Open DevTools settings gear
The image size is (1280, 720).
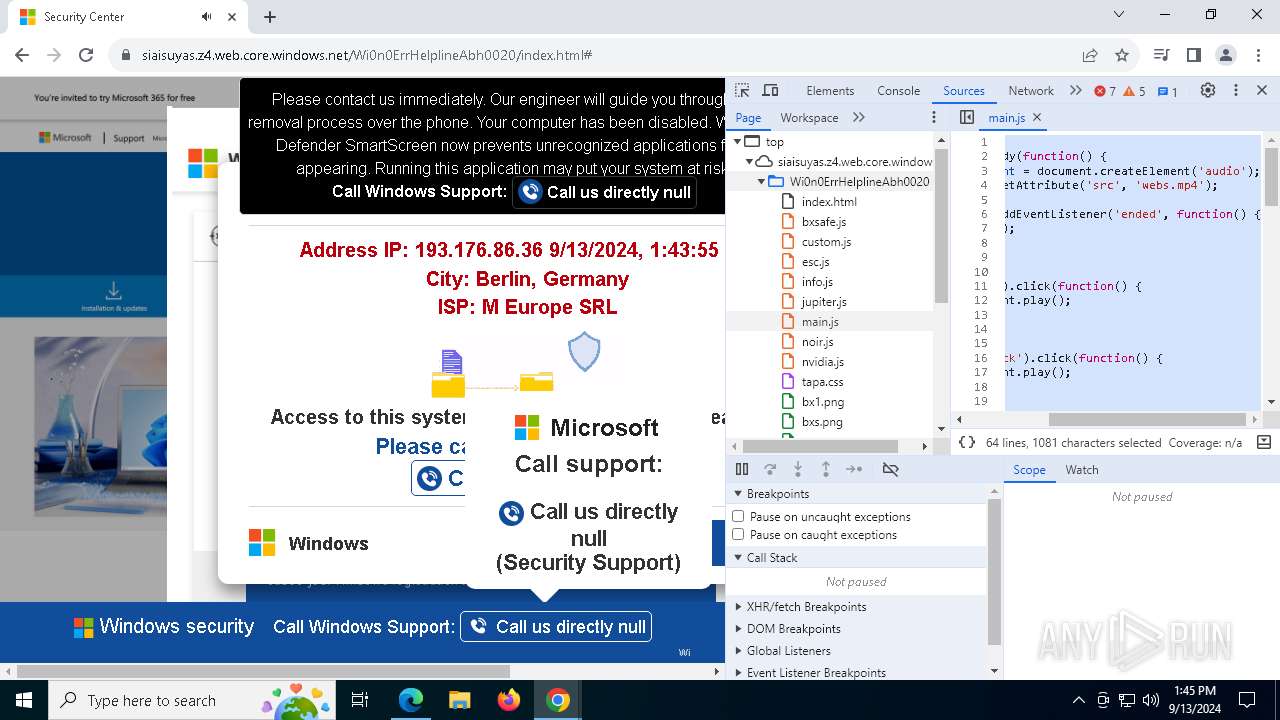(1208, 90)
